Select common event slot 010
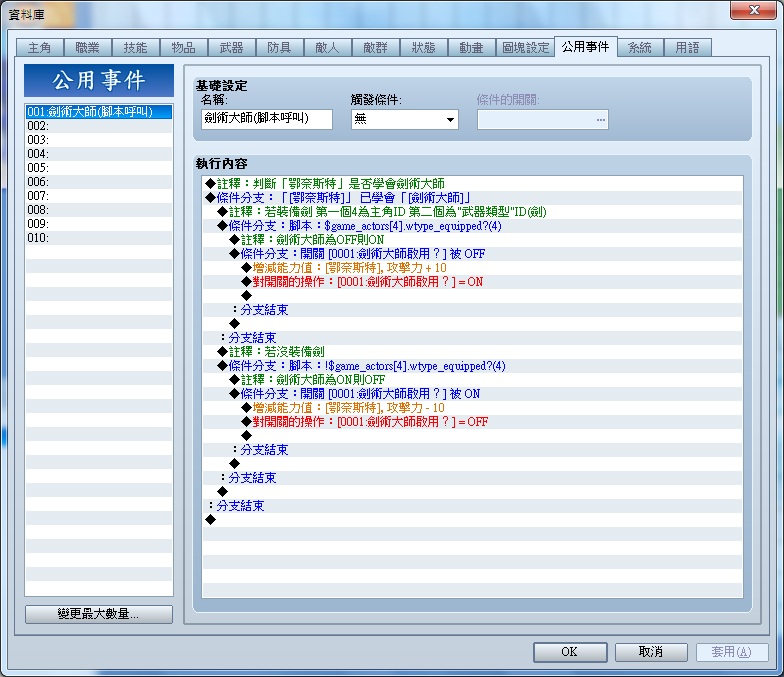 (x=98, y=238)
